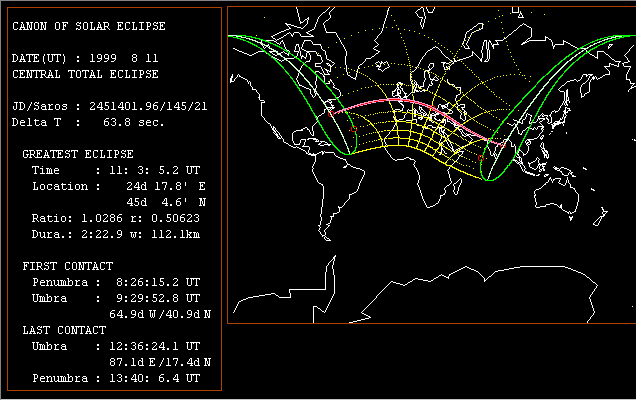
Task: Select first contact Umbra 9:29:52.8 UT
Action: [x=116, y=298]
